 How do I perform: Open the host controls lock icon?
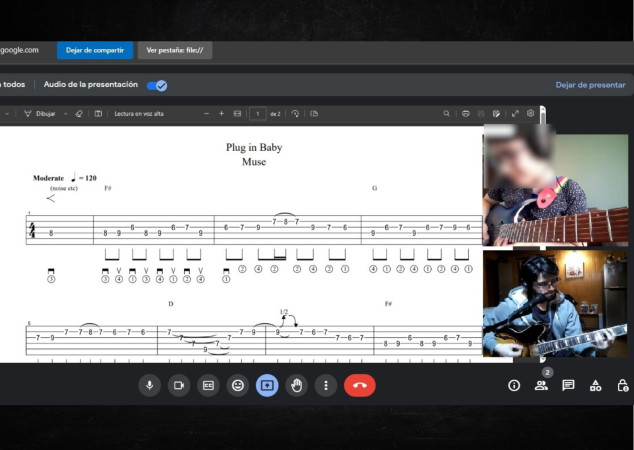pyautogui.click(x=623, y=385)
